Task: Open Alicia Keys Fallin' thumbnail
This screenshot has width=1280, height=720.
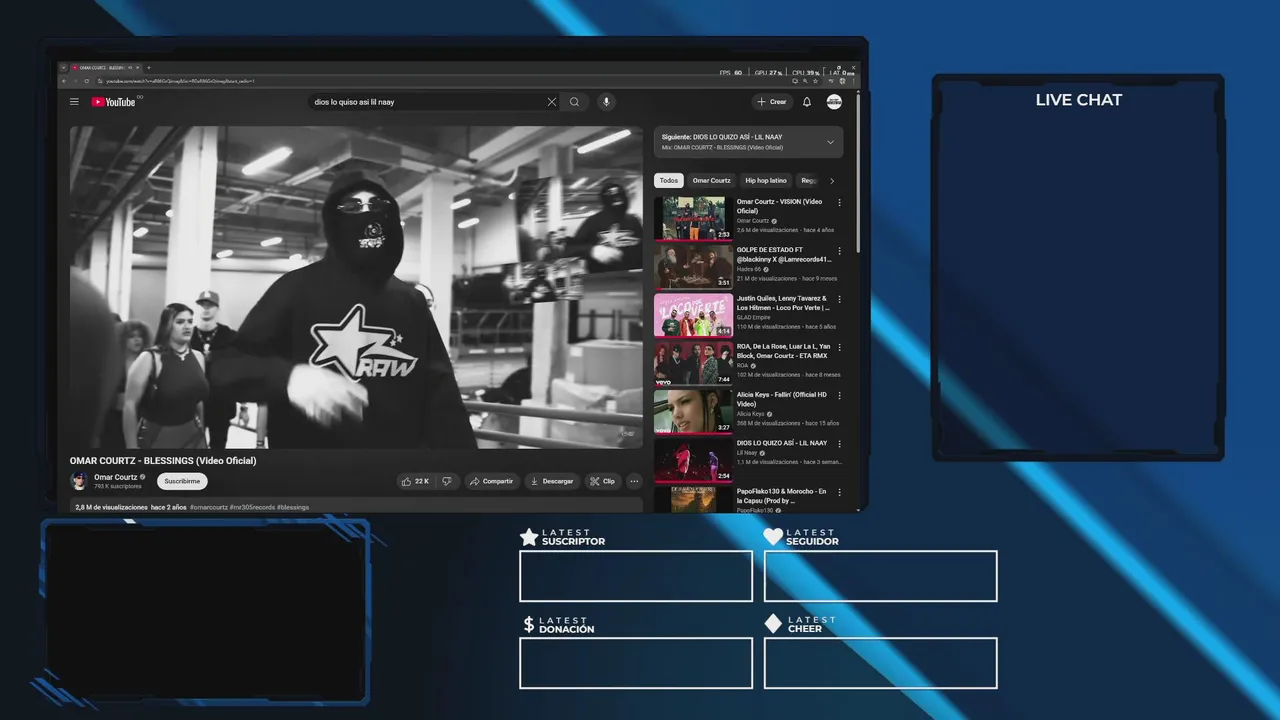Action: click(x=693, y=411)
